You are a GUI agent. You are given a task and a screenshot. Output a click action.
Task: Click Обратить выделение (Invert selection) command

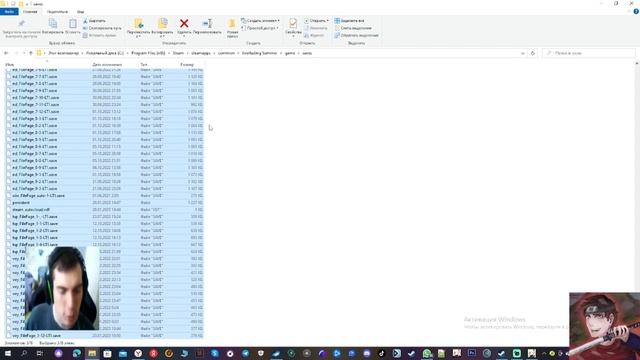(356, 36)
